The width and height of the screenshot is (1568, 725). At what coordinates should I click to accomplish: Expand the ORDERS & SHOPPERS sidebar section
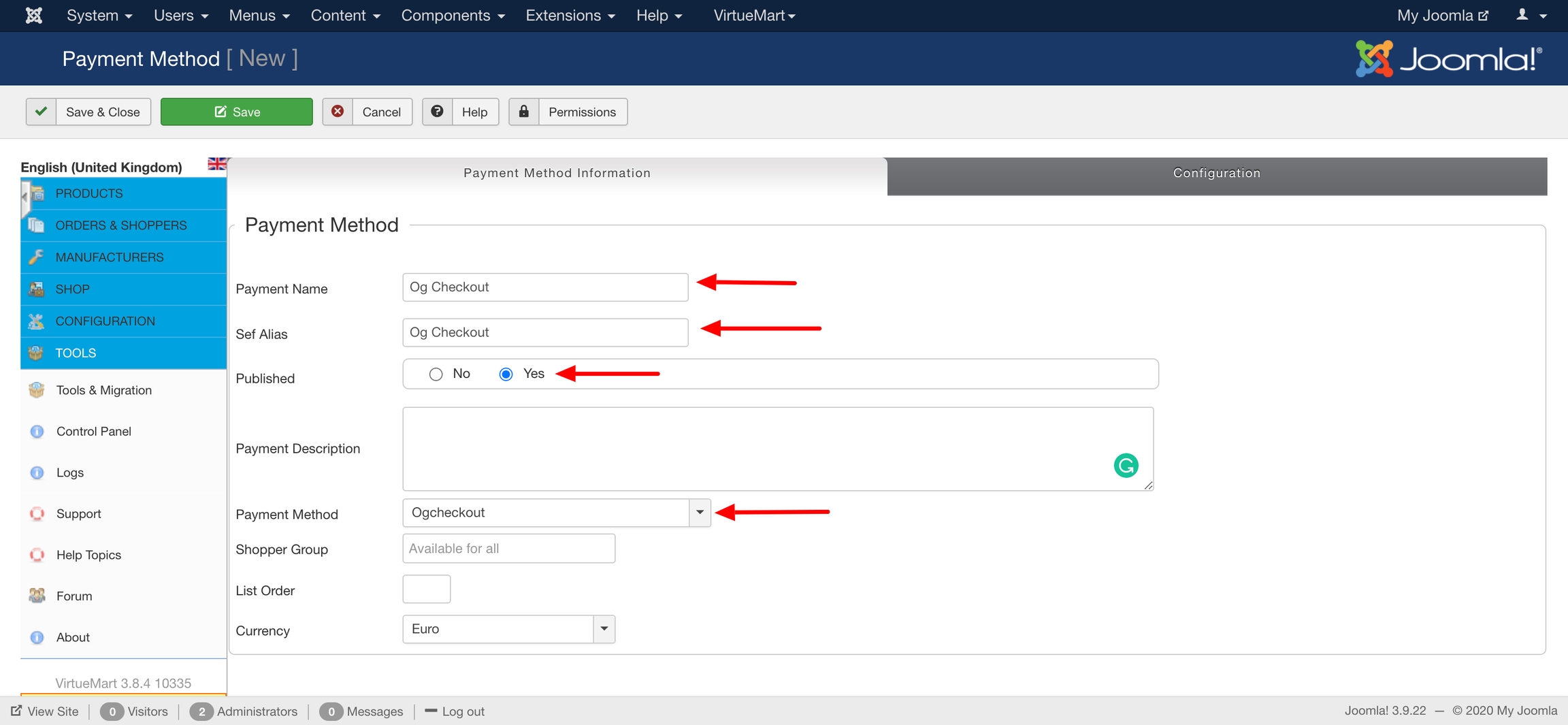[x=121, y=225]
